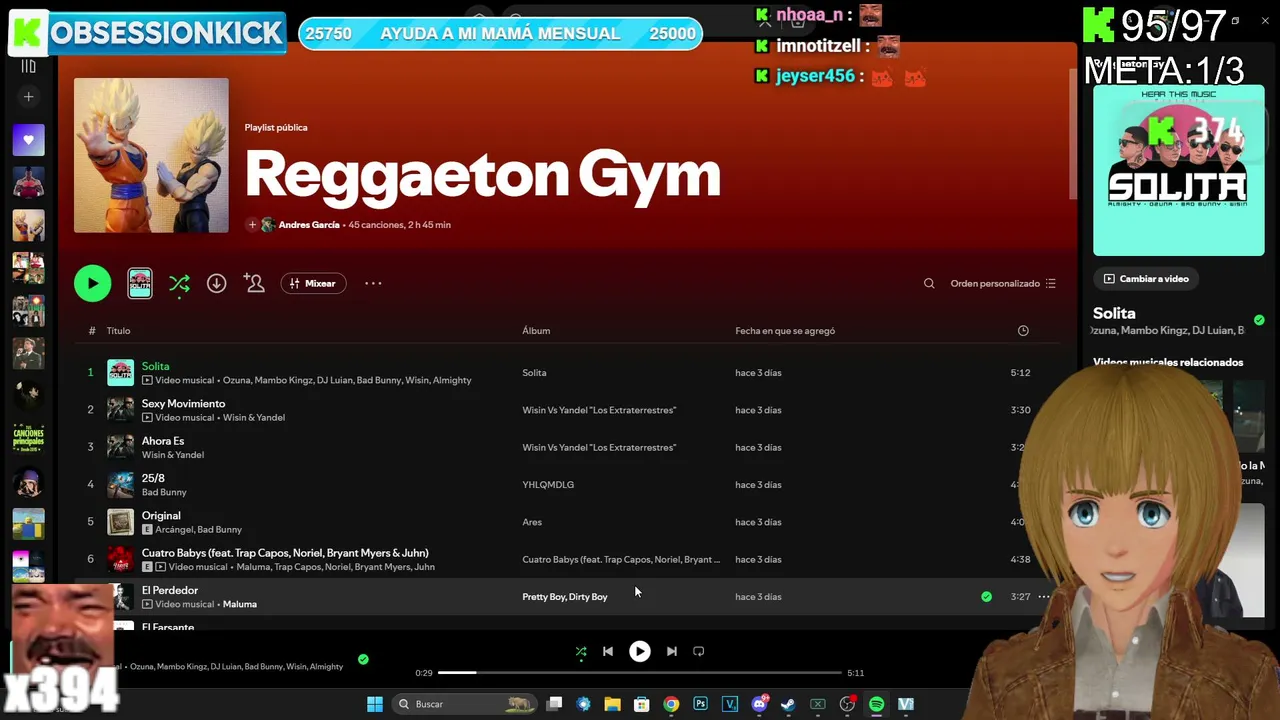Download the Reggaeton Gym playlist
The height and width of the screenshot is (720, 1280).
click(x=216, y=283)
